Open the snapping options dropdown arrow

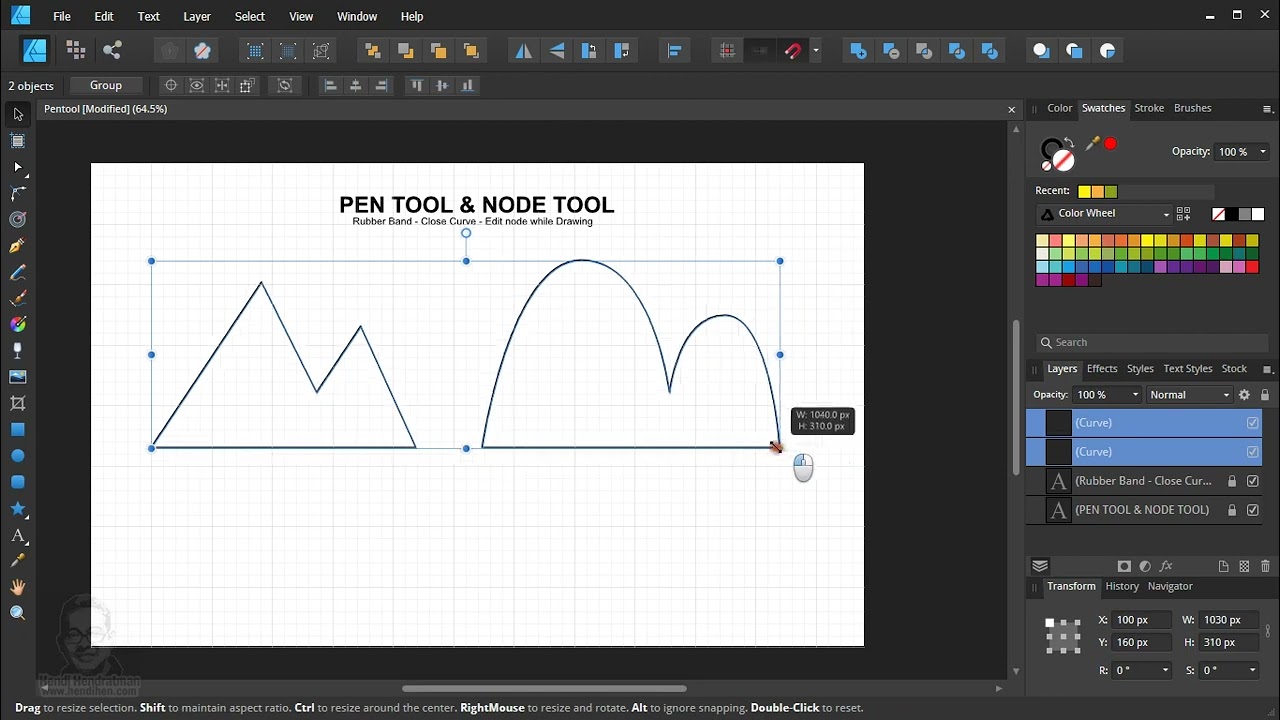[x=816, y=51]
